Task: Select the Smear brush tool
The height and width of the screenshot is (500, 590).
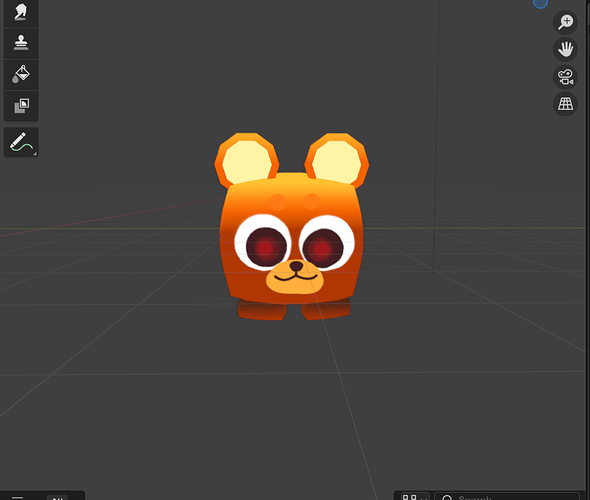Action: [21, 13]
